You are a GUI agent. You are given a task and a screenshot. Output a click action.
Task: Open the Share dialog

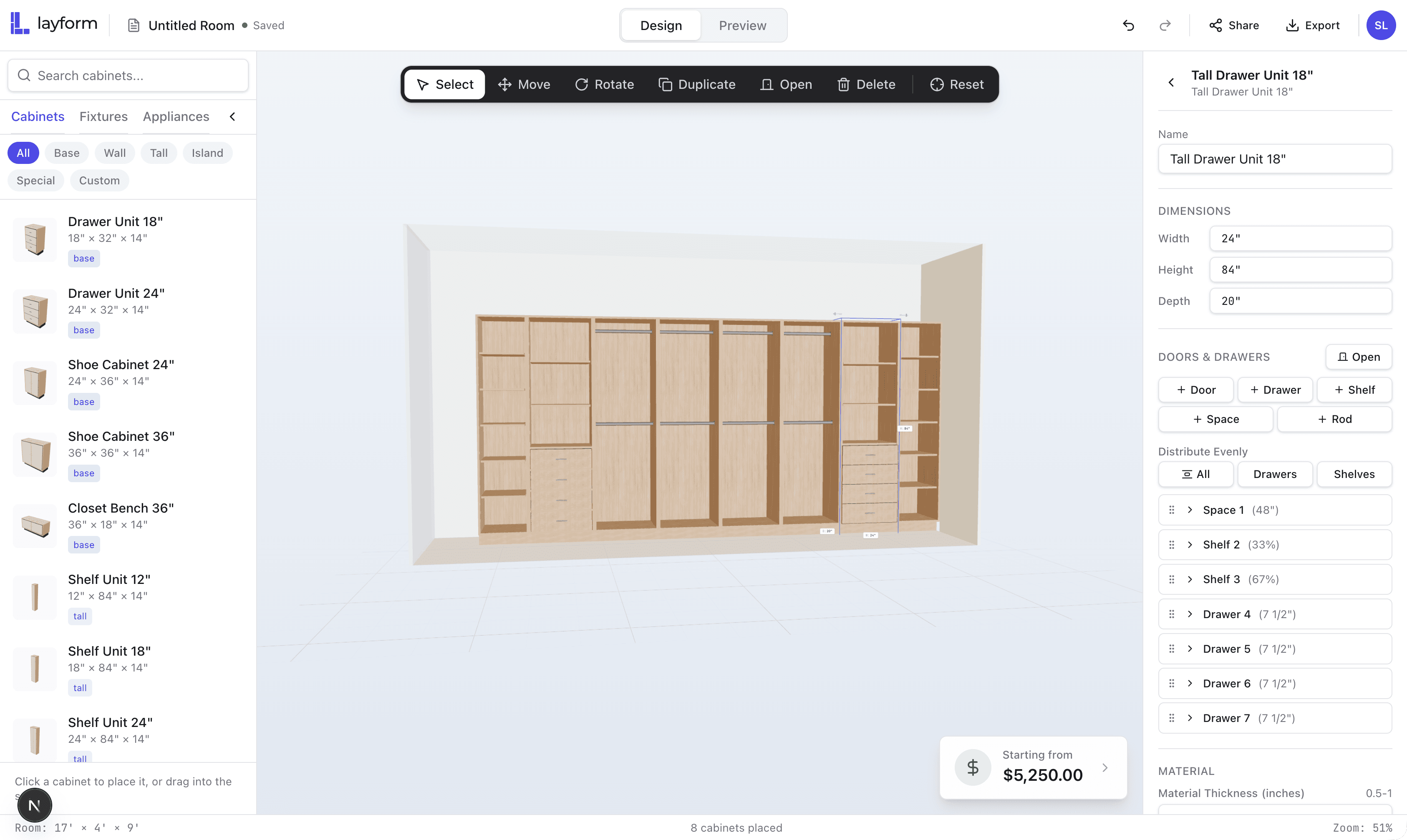[x=1234, y=25]
